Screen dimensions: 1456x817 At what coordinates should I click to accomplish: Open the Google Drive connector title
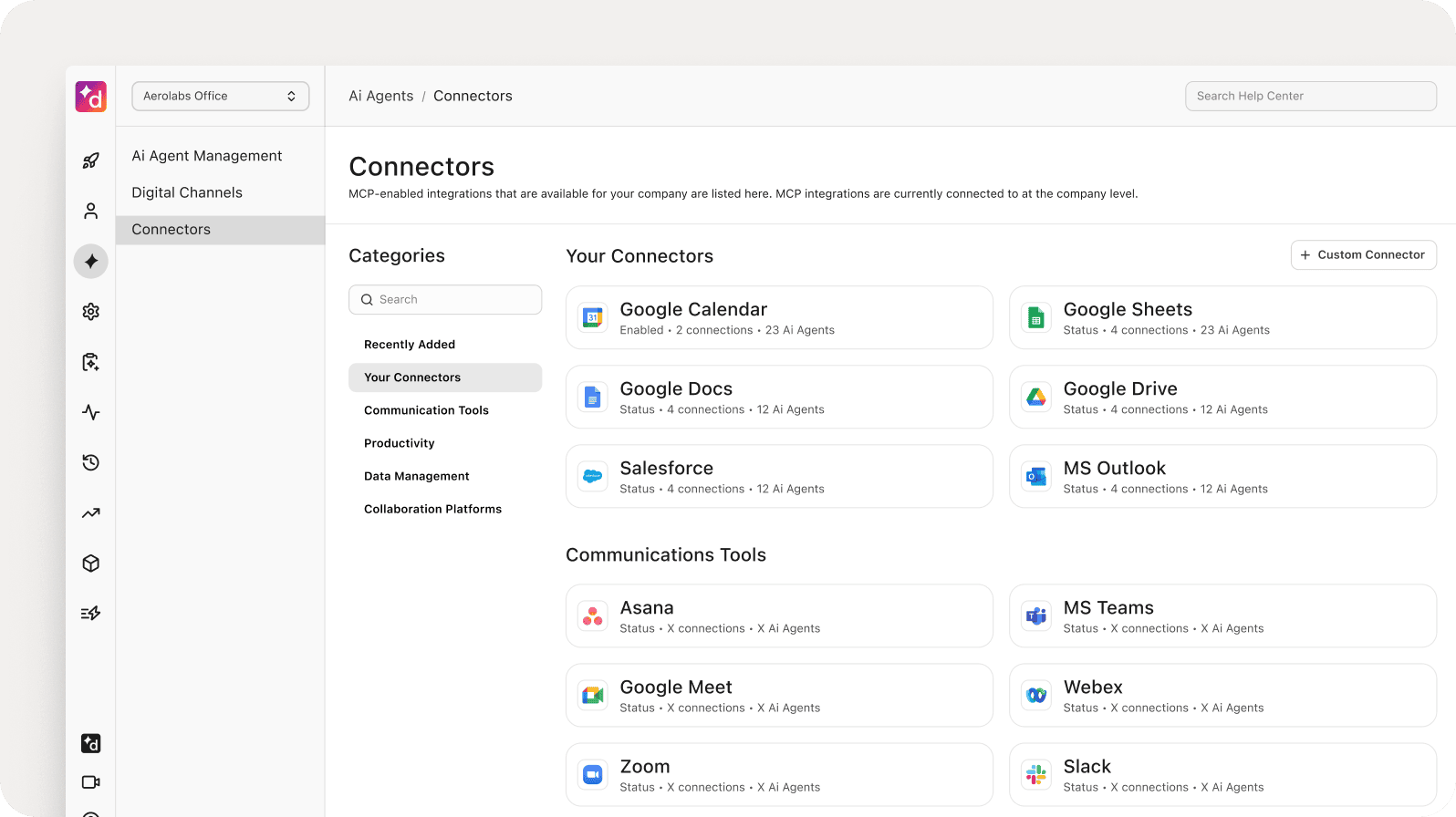pyautogui.click(x=1120, y=389)
